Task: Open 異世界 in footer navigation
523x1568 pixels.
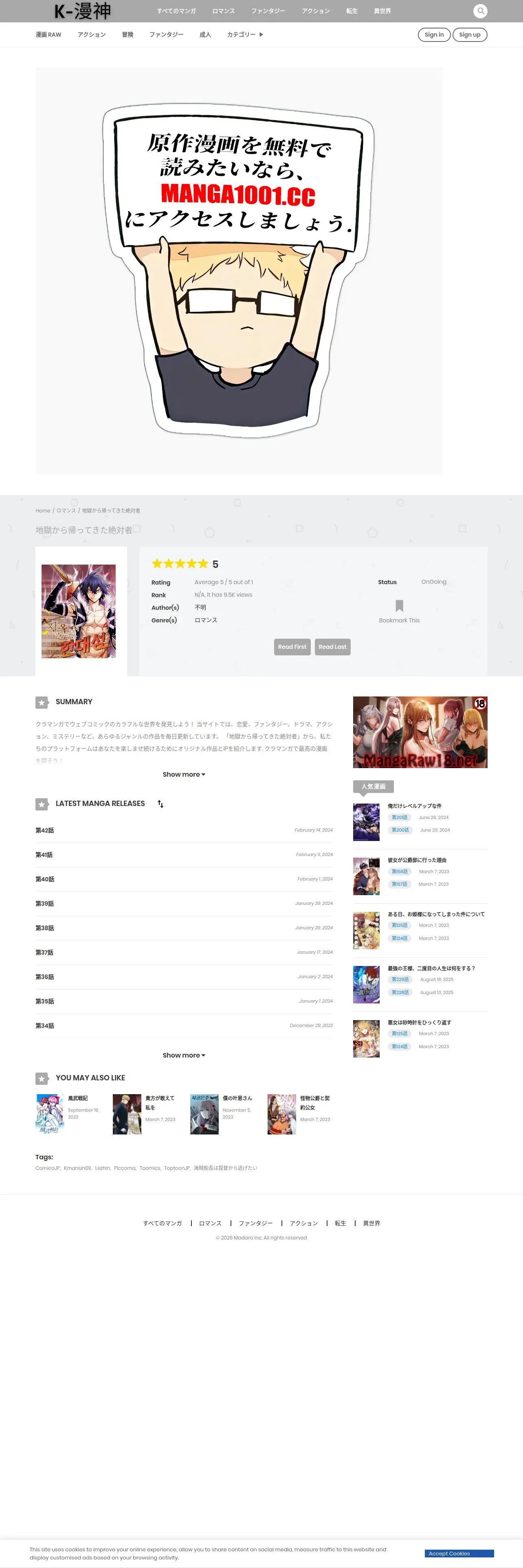Action: tap(371, 1224)
